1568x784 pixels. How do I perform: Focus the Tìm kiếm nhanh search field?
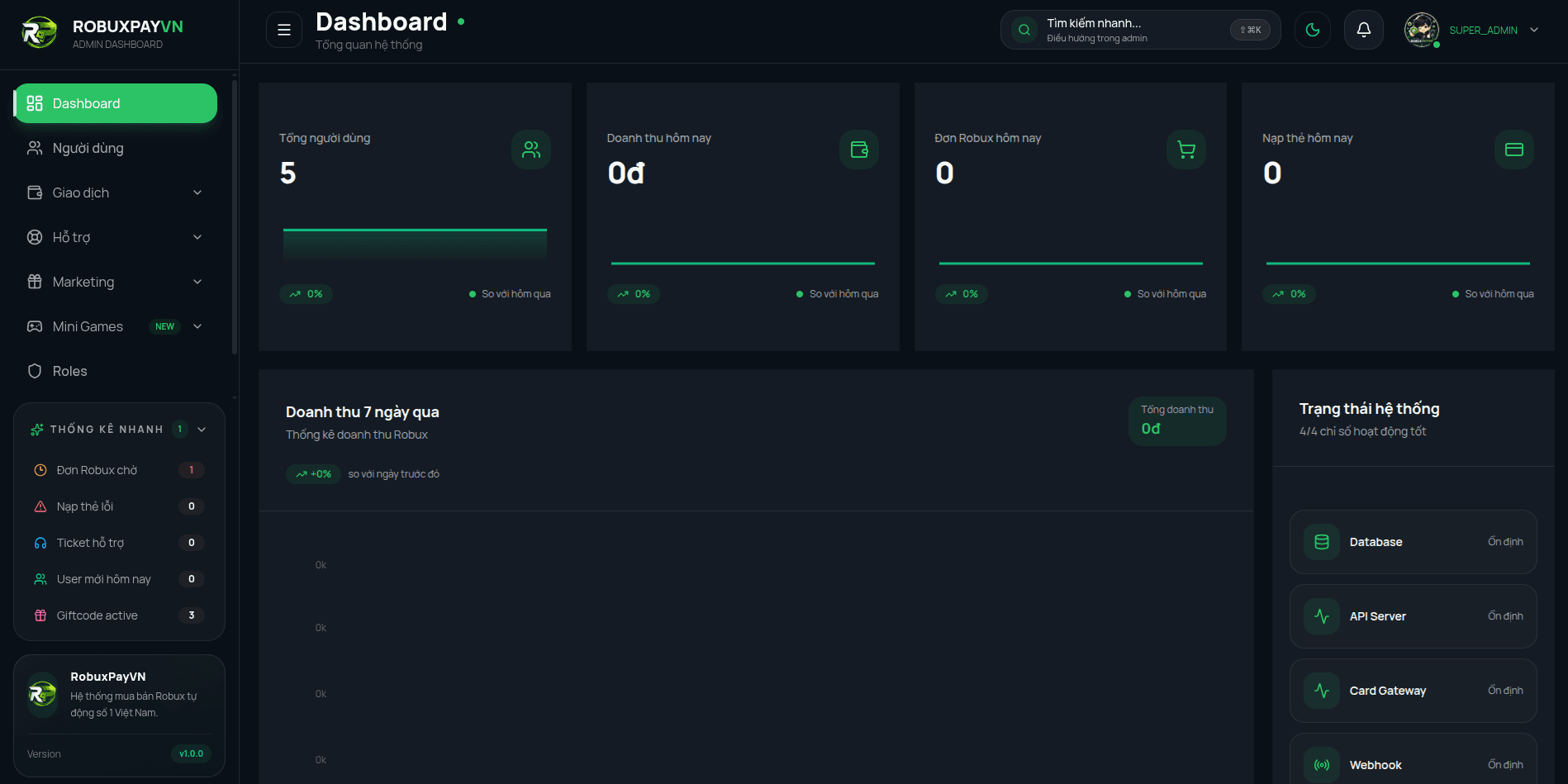tap(1140, 30)
